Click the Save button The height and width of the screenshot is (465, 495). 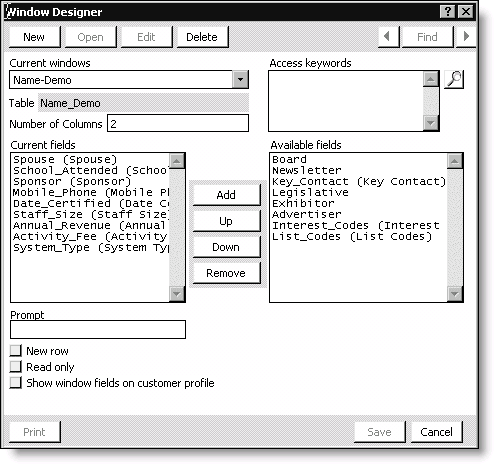pyautogui.click(x=379, y=432)
